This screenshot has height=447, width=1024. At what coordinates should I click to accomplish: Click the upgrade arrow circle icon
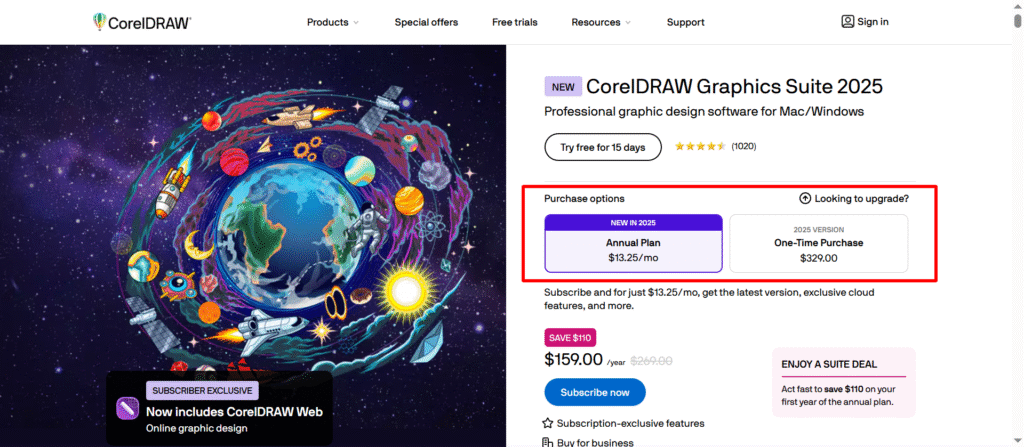pyautogui.click(x=805, y=198)
